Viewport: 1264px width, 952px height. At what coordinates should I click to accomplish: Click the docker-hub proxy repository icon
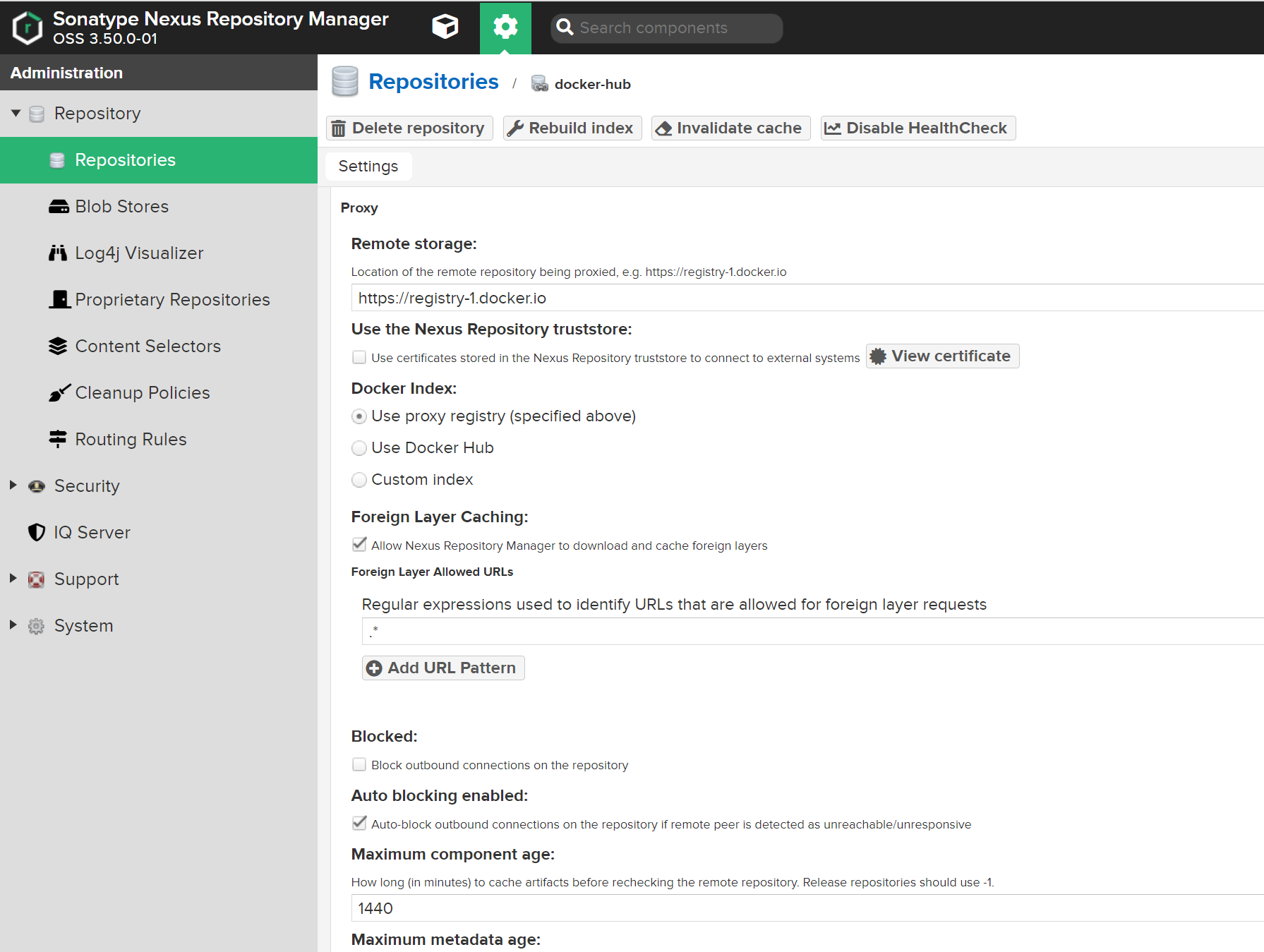[x=540, y=84]
